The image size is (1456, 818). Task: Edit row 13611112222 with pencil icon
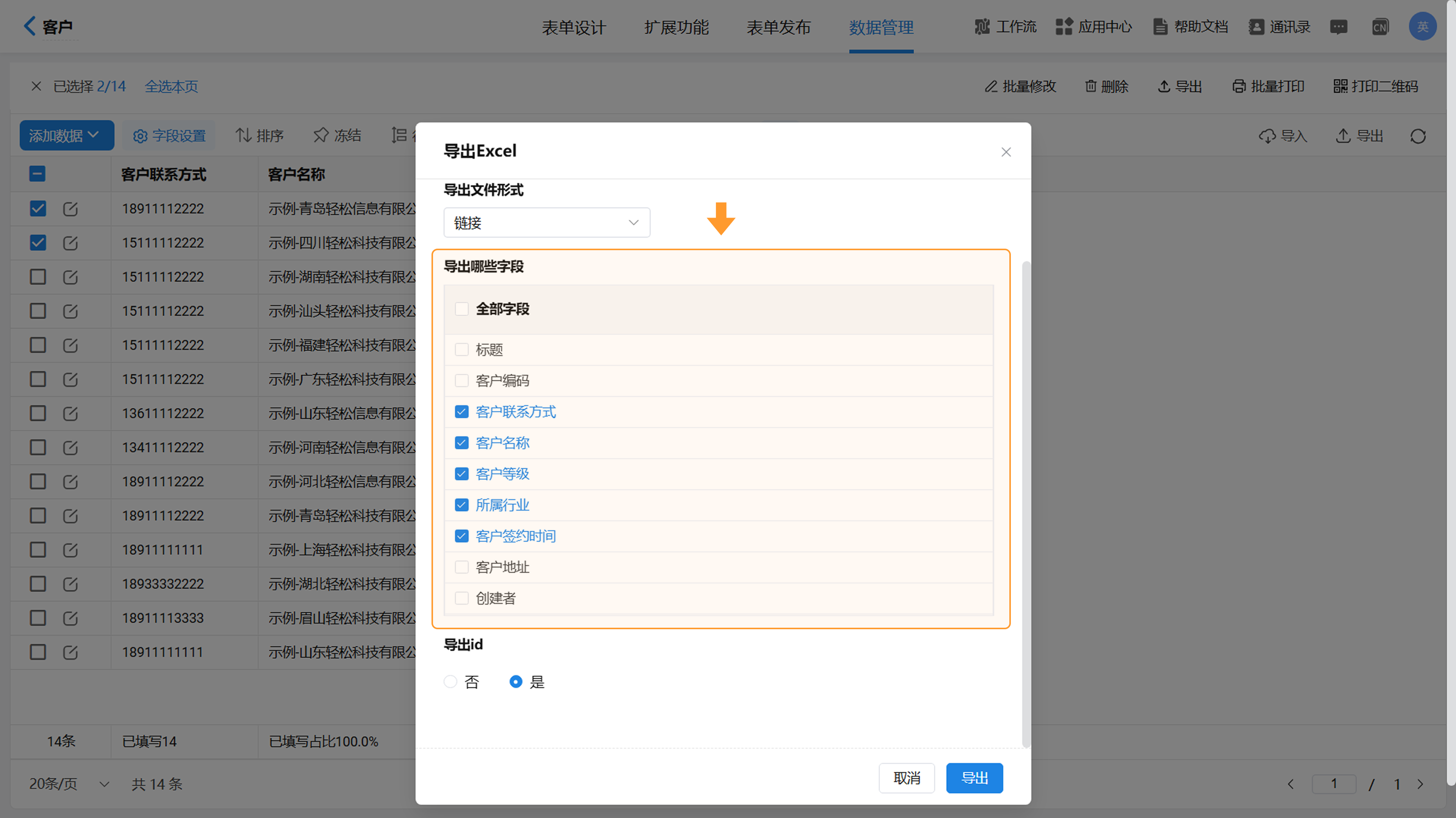pyautogui.click(x=70, y=414)
